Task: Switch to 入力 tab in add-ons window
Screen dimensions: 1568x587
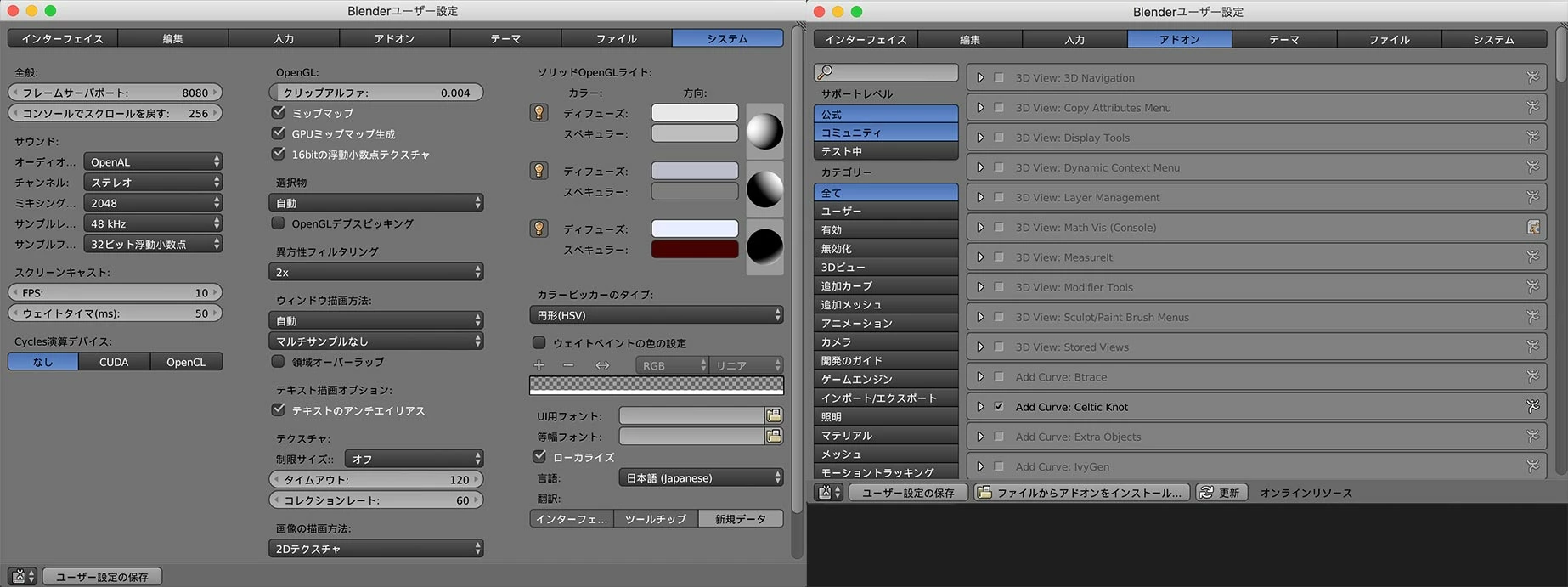Action: 1074,39
